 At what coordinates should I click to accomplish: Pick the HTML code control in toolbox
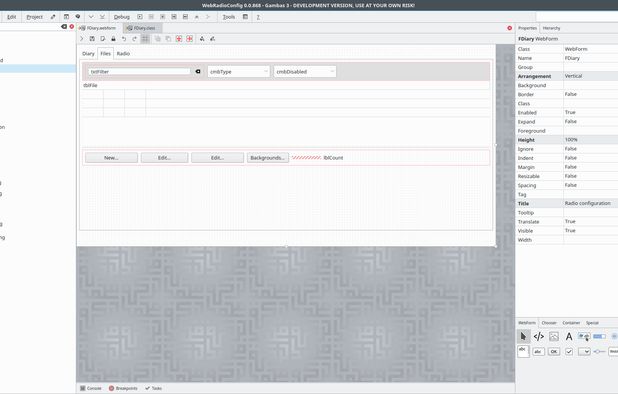point(538,336)
